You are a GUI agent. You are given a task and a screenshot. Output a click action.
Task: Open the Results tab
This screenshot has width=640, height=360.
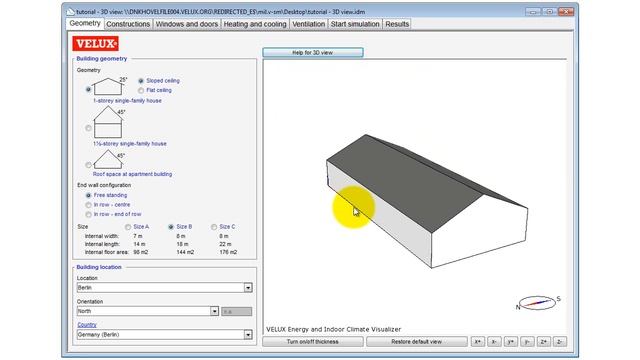click(x=397, y=24)
